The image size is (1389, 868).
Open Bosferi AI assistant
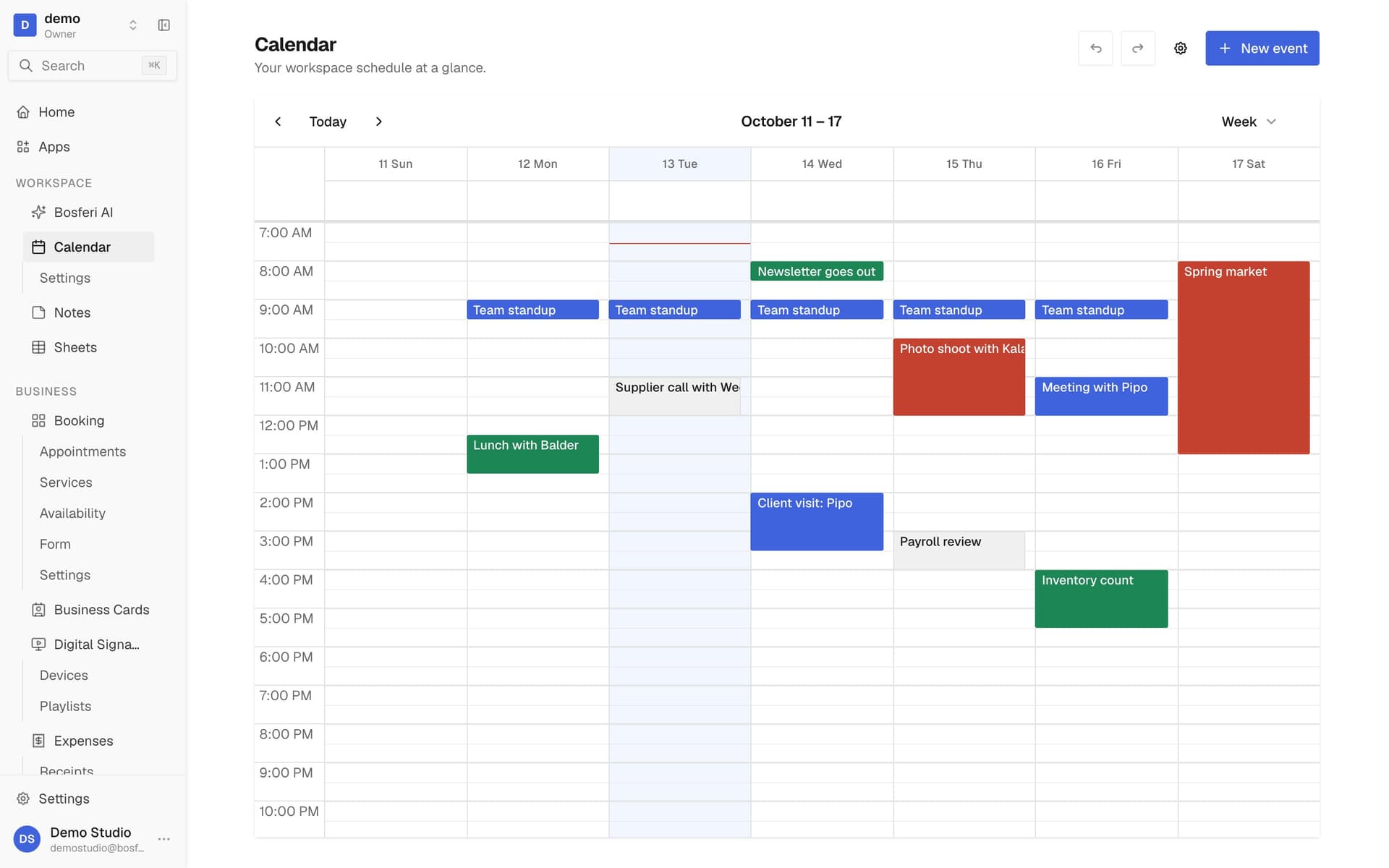(88, 212)
